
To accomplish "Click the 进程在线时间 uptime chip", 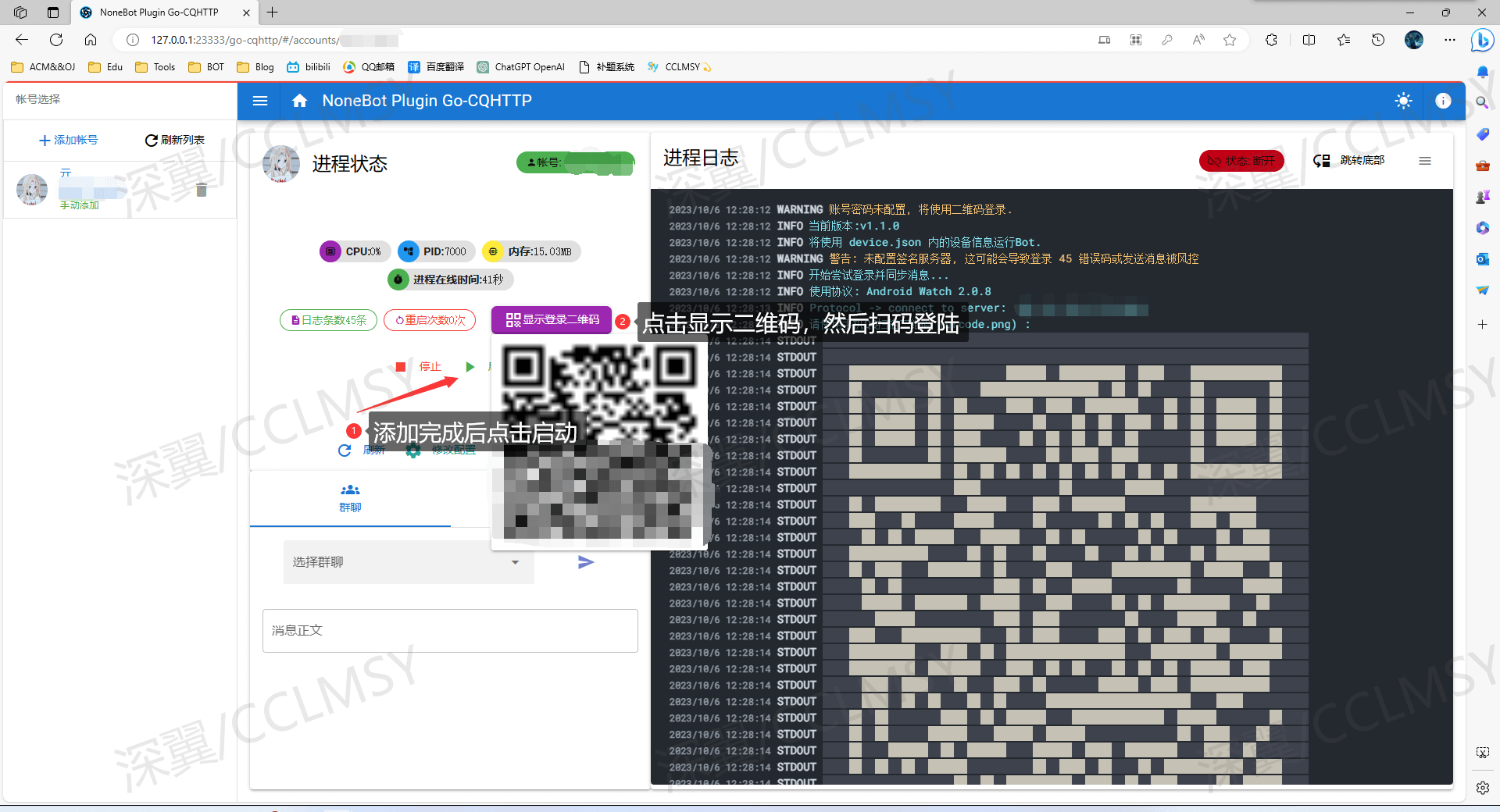I will (450, 280).
